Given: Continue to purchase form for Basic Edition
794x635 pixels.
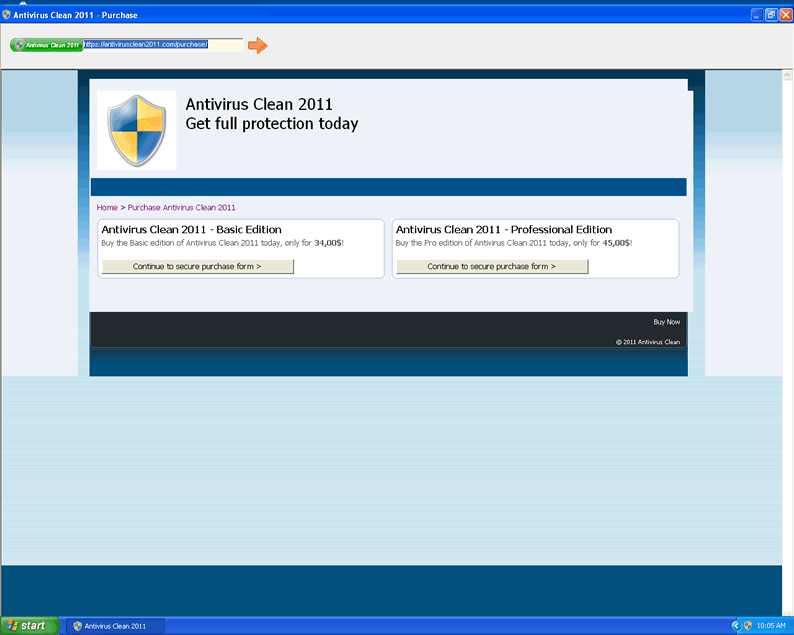Looking at the screenshot, I should pos(197,267).
